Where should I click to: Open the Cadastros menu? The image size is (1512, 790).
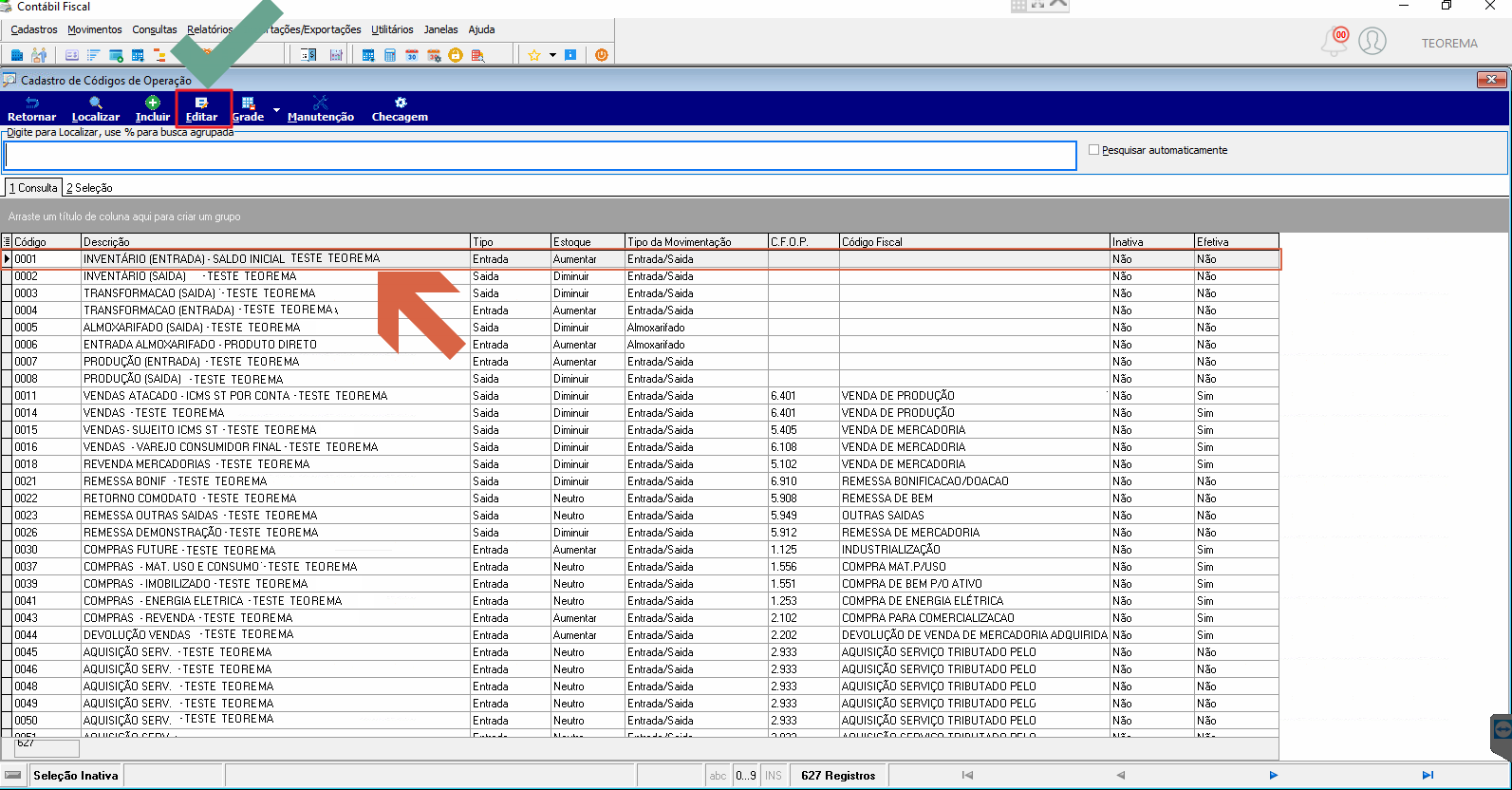[x=34, y=29]
